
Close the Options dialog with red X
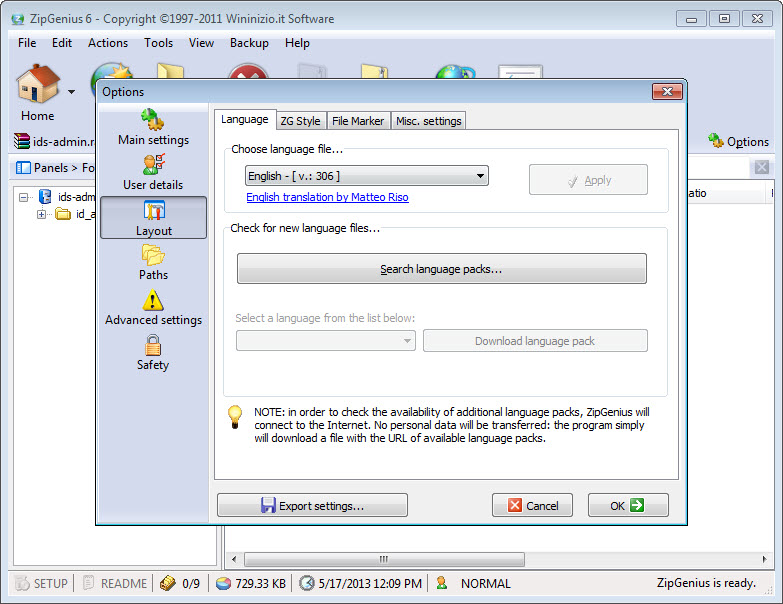pos(667,91)
